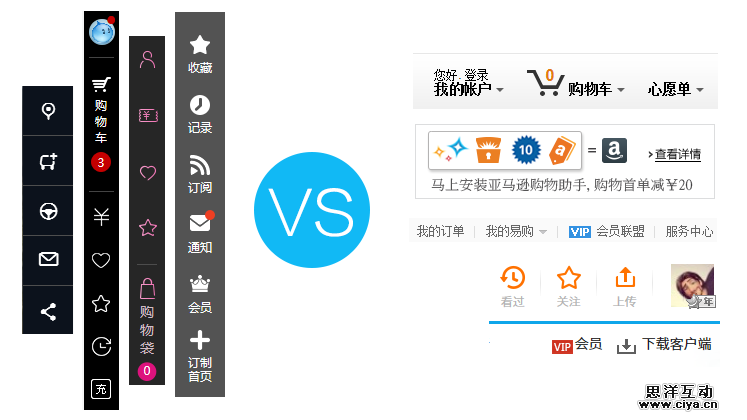Click 订制首页 plus icon
This screenshot has width=747, height=420.
[x=200, y=356]
